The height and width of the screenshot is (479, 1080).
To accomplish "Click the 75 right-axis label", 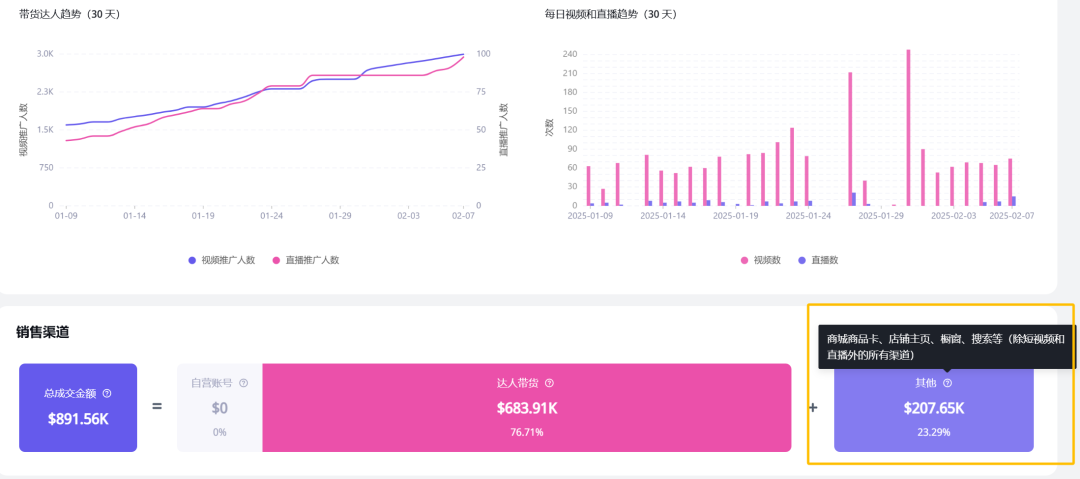I will tap(481, 92).
